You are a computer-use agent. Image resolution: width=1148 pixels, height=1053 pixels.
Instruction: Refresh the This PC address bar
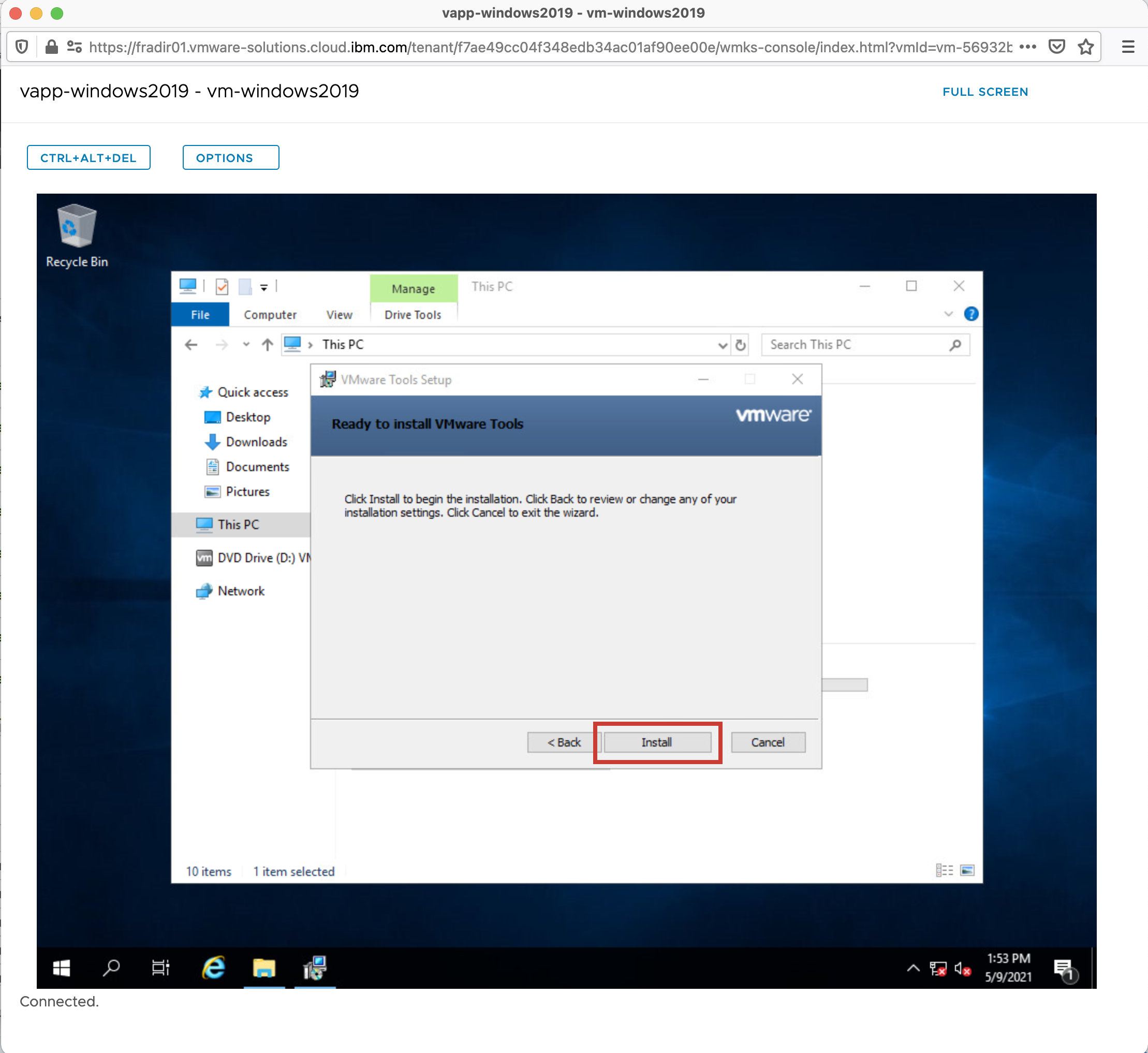tap(740, 345)
